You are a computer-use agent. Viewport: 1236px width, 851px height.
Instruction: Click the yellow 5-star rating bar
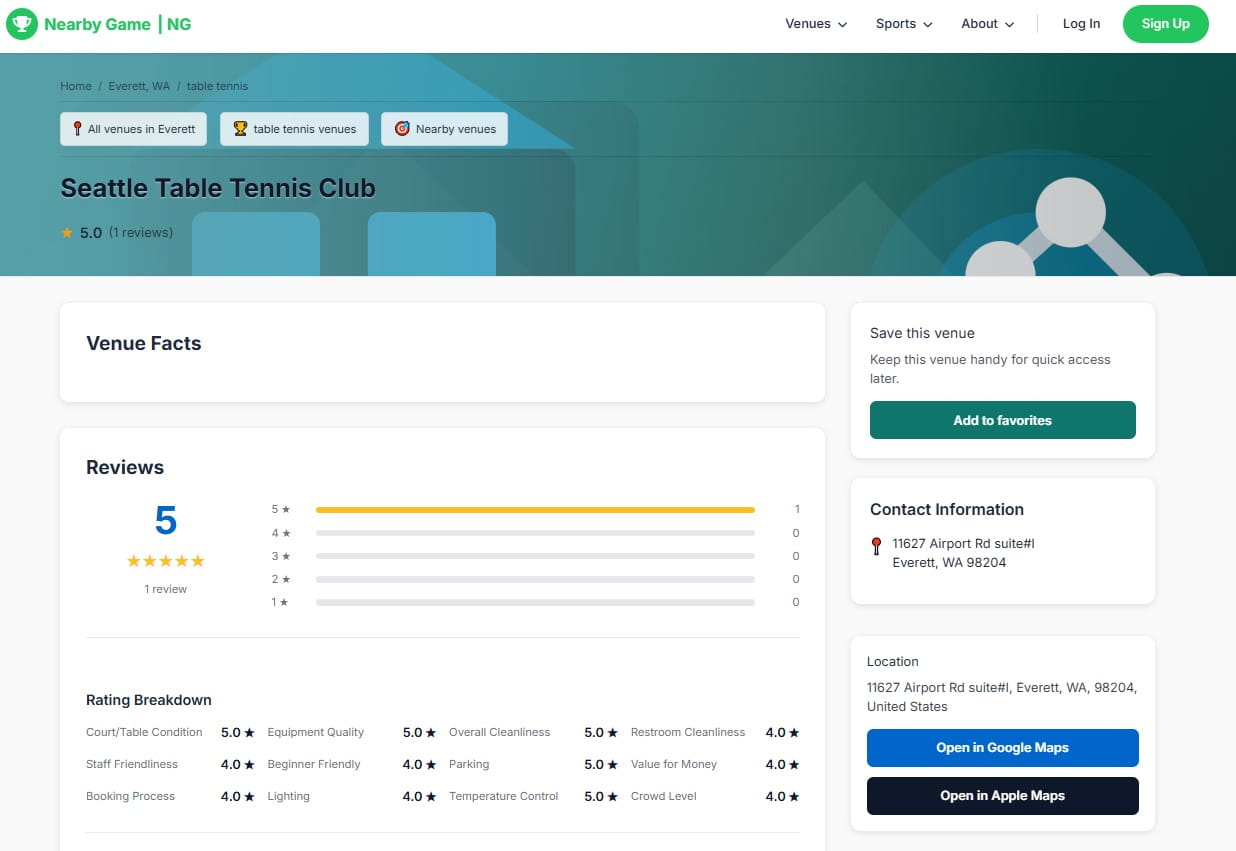point(535,509)
